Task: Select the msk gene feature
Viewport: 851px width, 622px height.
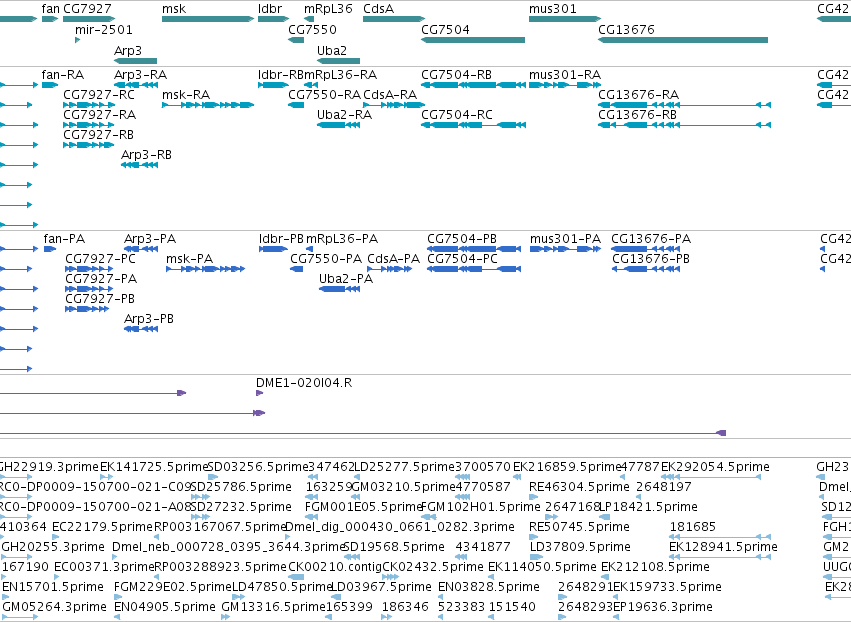Action: [x=208, y=19]
